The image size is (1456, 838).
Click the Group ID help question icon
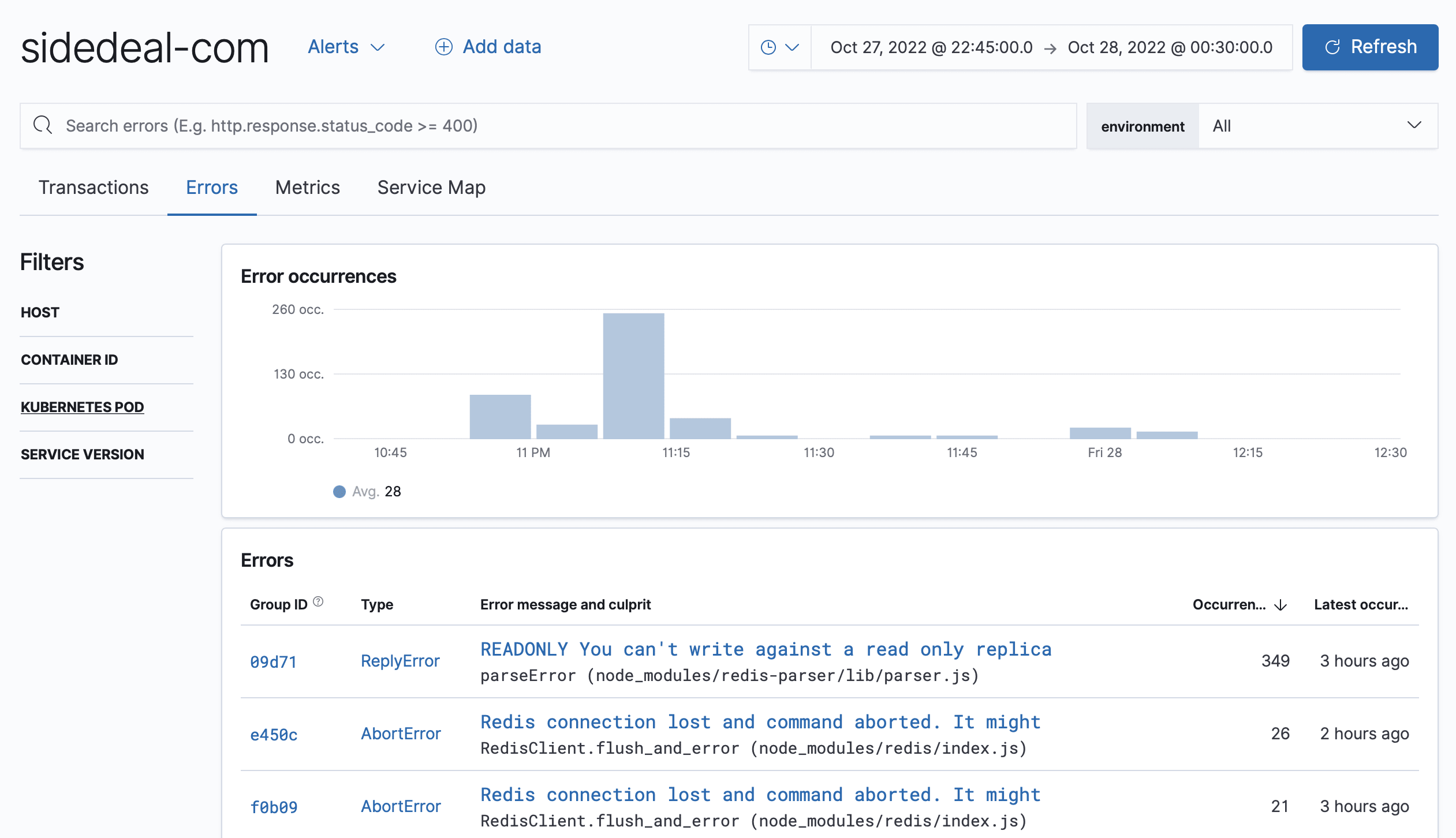pos(318,602)
